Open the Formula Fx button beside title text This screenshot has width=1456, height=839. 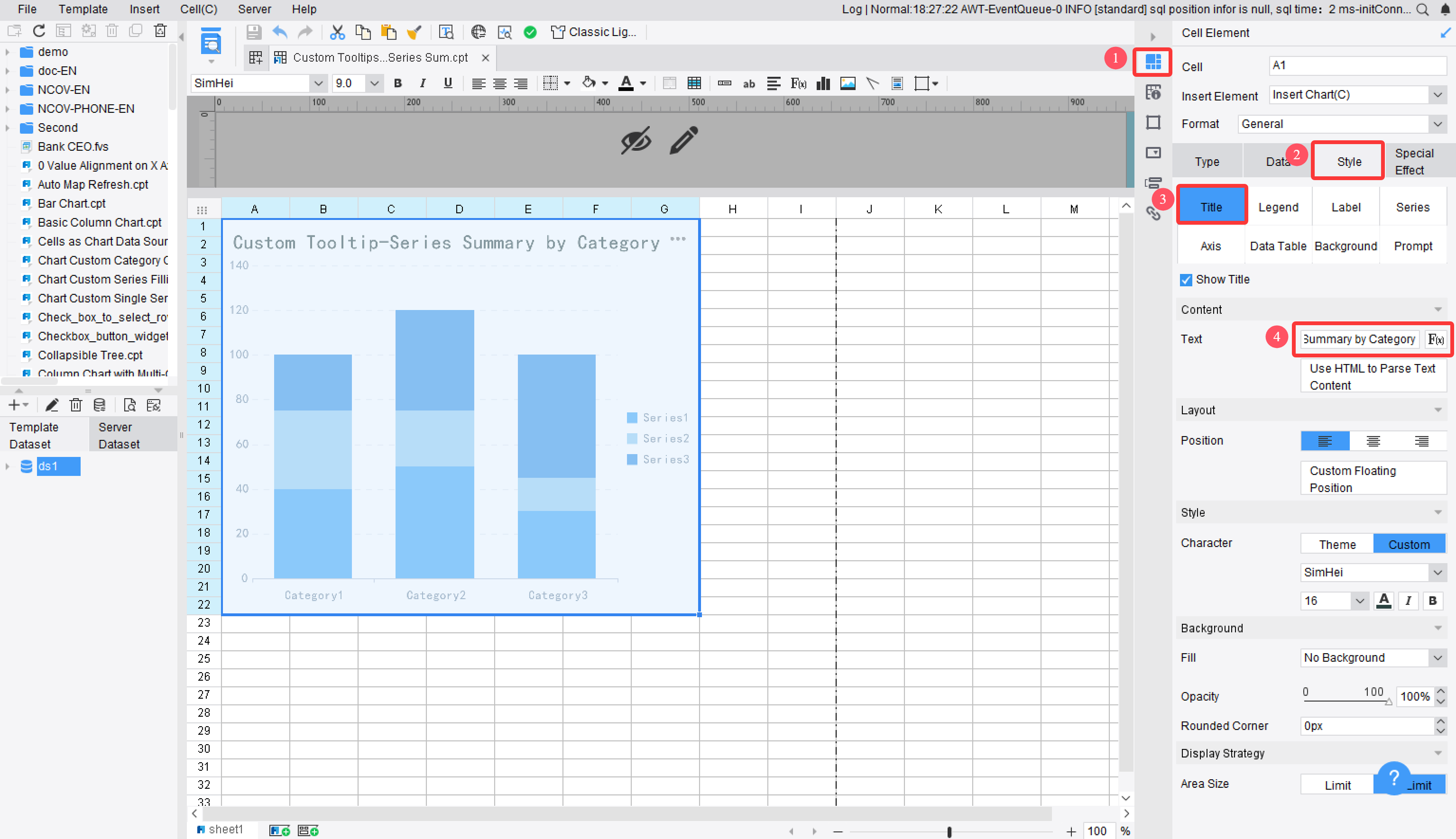(1436, 339)
